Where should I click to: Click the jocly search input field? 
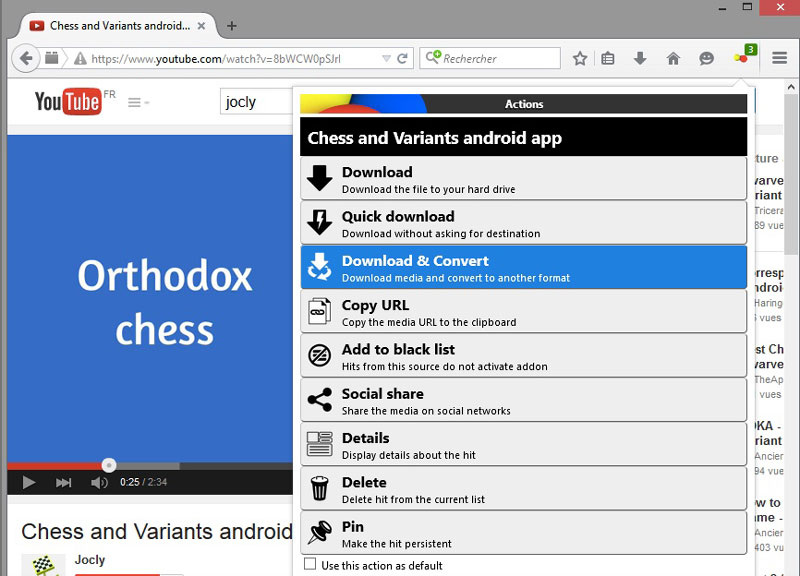click(252, 101)
